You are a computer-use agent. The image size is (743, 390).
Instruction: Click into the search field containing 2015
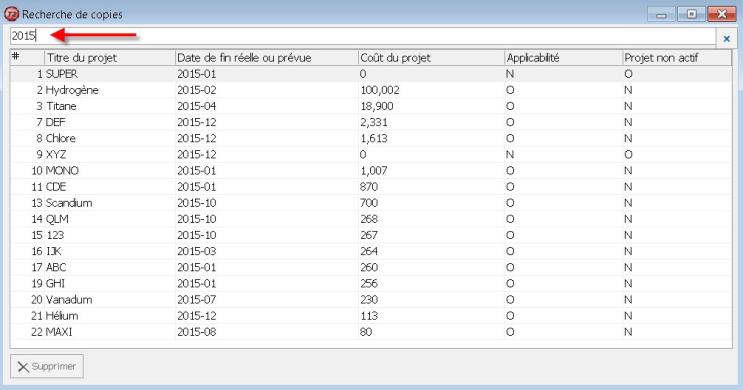363,36
